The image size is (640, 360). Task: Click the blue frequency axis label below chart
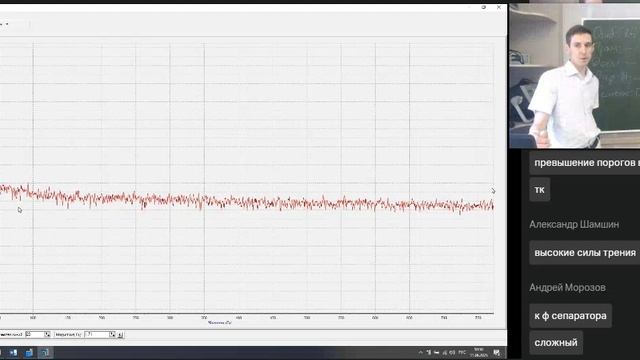pos(220,322)
